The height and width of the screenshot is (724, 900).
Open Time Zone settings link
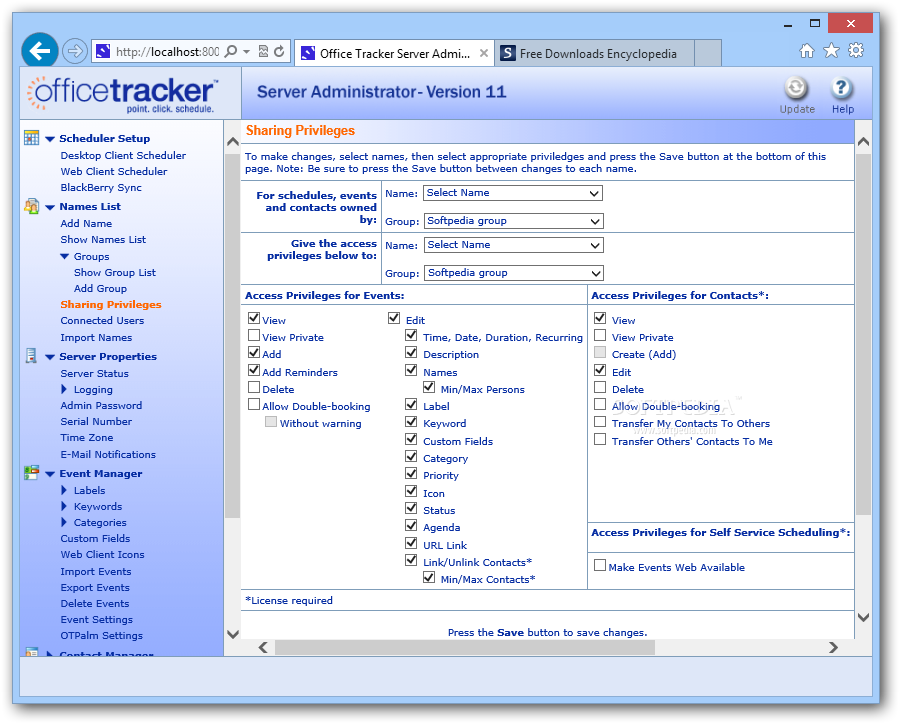click(87, 438)
